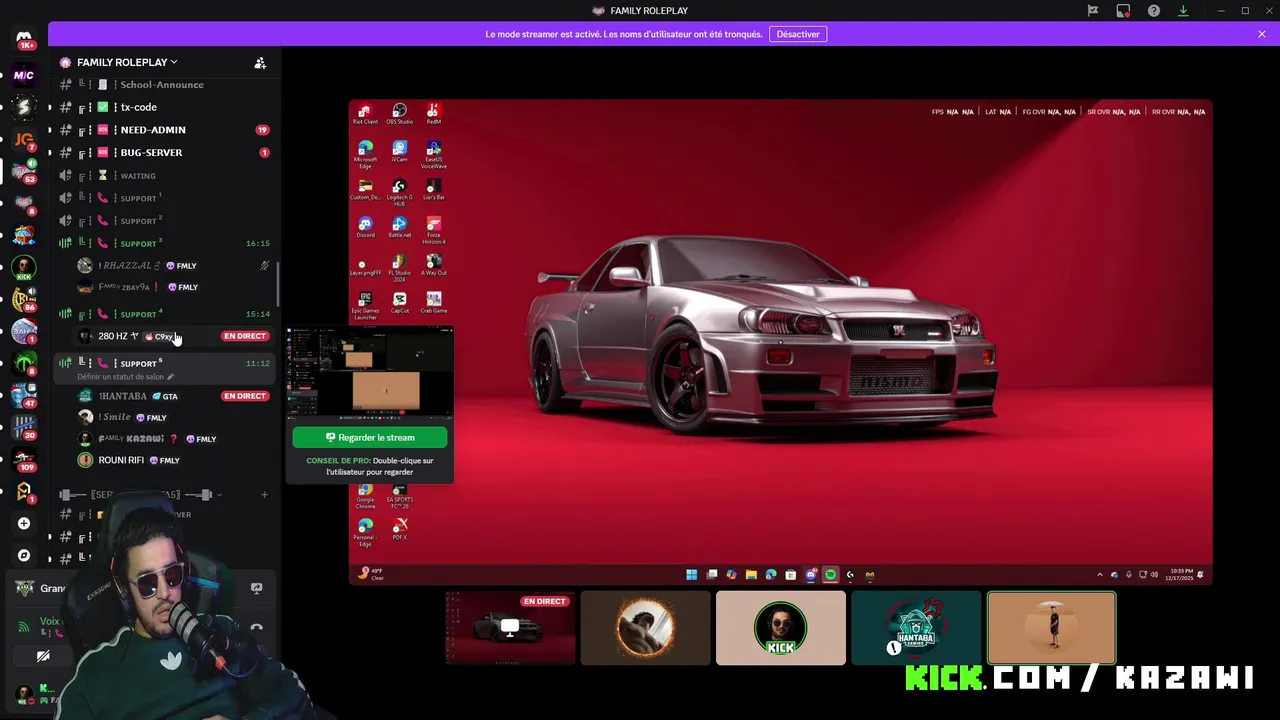1280x720 pixels.
Task: Click the green download update icon
Action: click(1183, 11)
